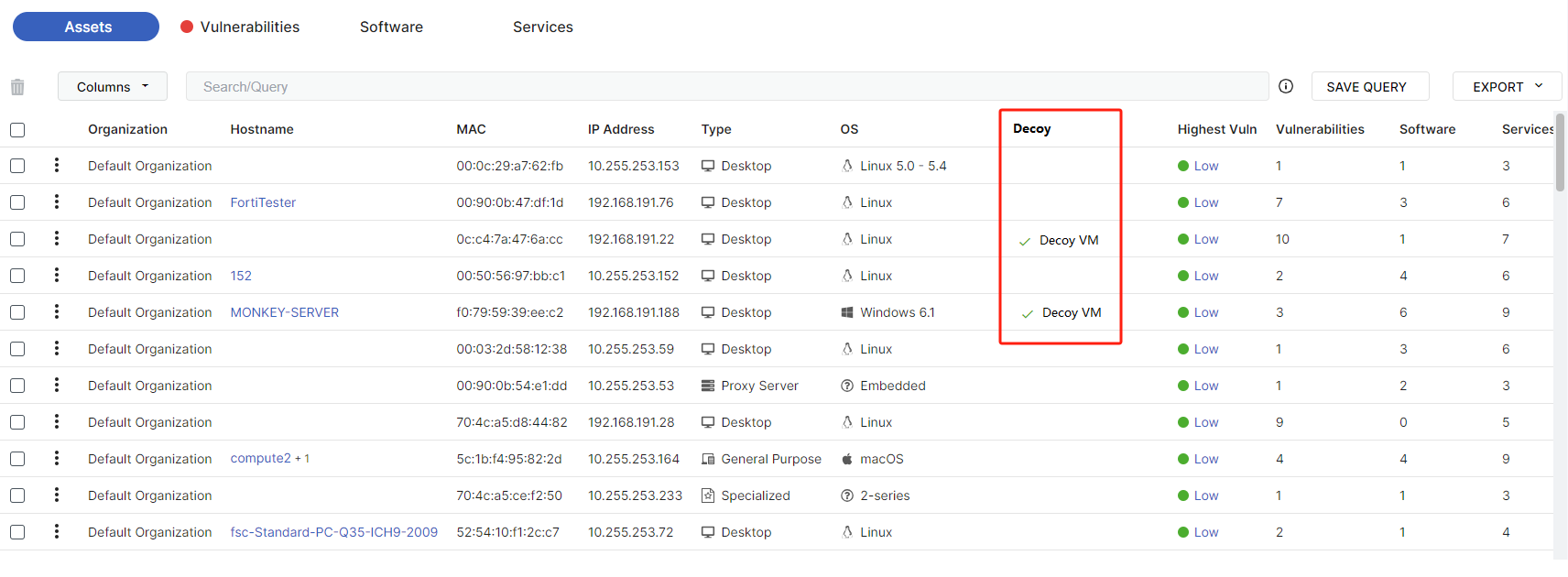This screenshot has width=1568, height=577.
Task: Open the Columns dropdown
Action: pyautogui.click(x=112, y=87)
